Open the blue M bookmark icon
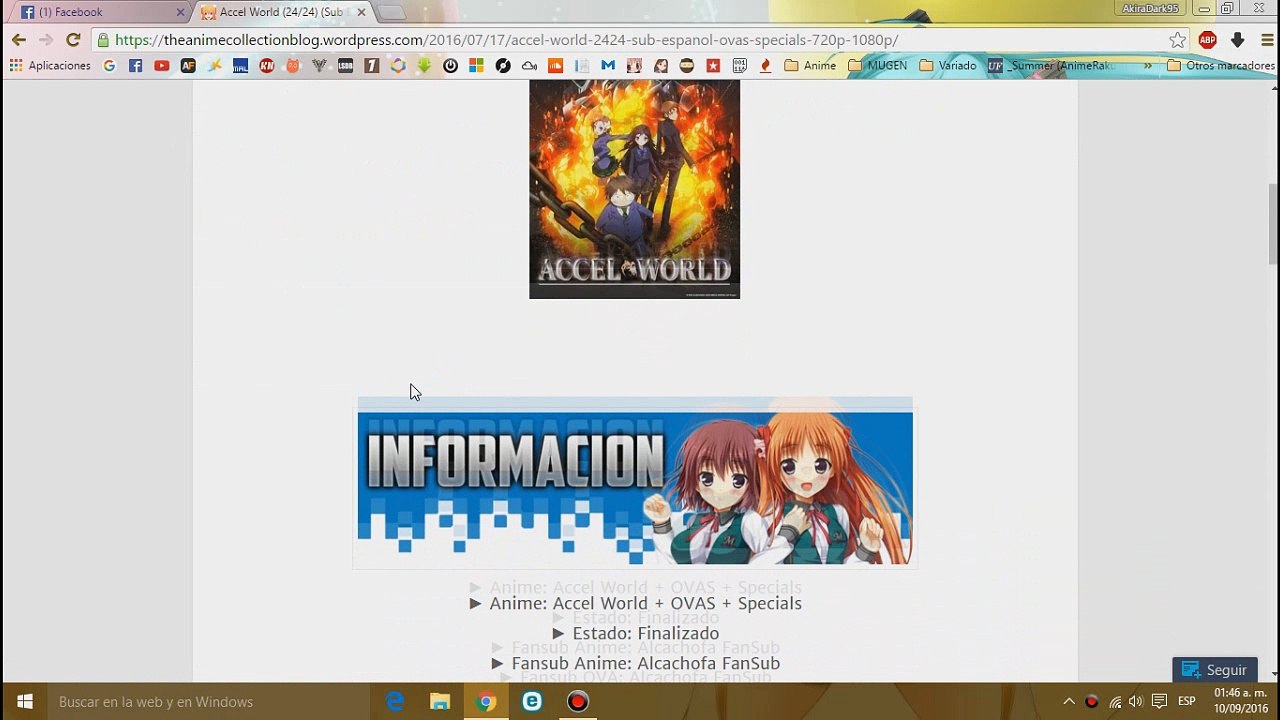Viewport: 1280px width, 720px height. pos(608,66)
